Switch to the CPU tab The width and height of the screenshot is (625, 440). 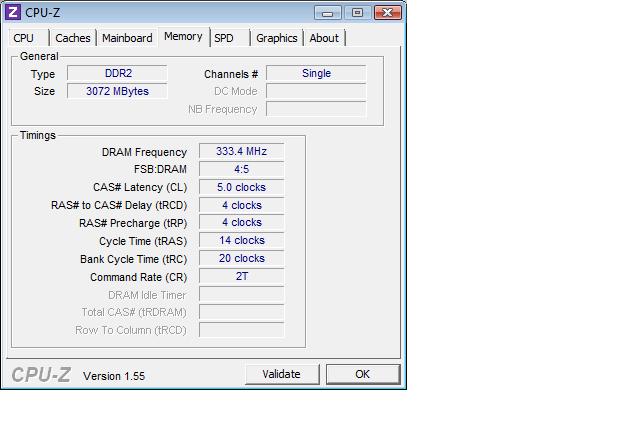(28, 38)
